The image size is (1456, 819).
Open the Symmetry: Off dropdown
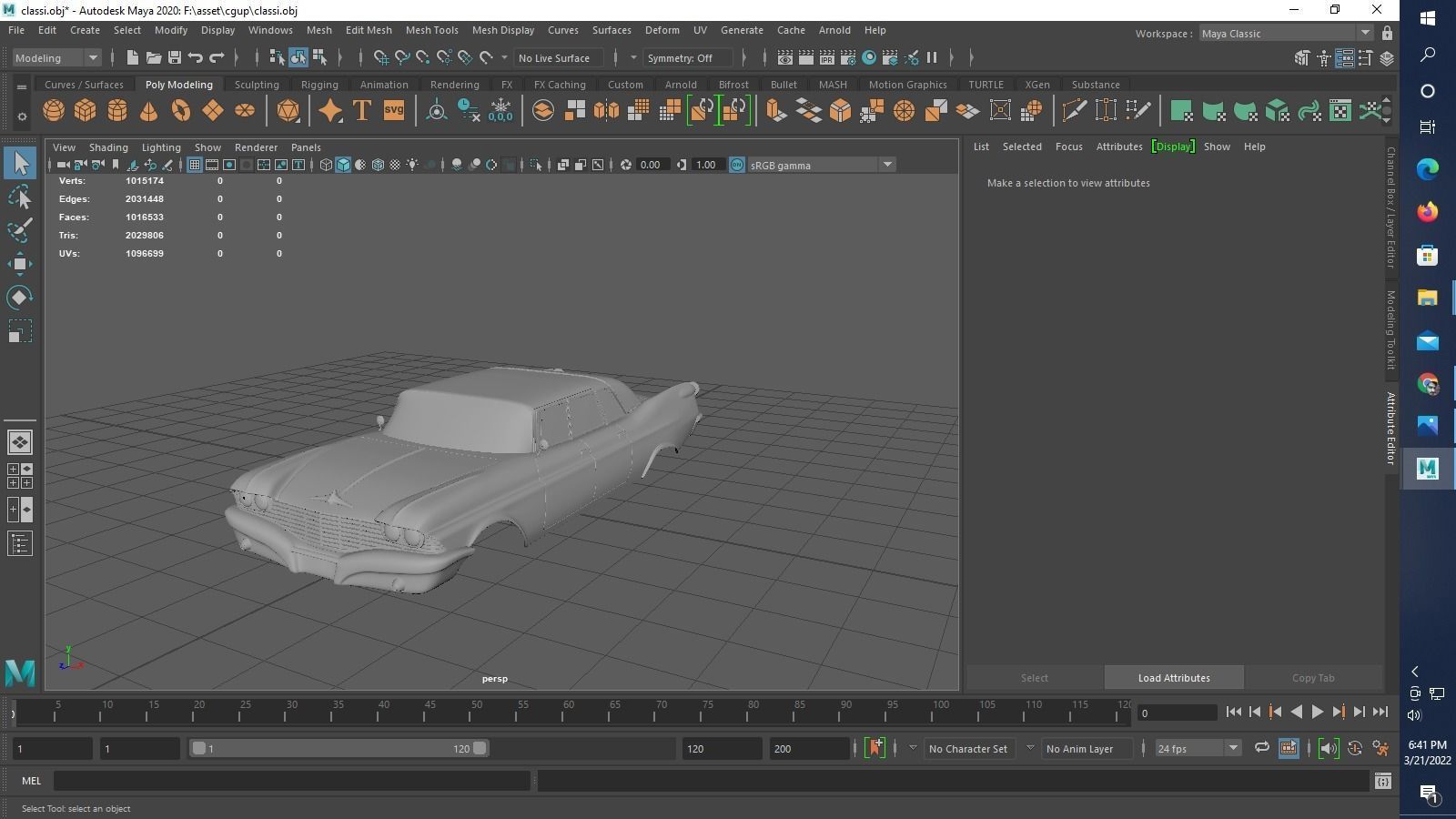pyautogui.click(x=688, y=57)
